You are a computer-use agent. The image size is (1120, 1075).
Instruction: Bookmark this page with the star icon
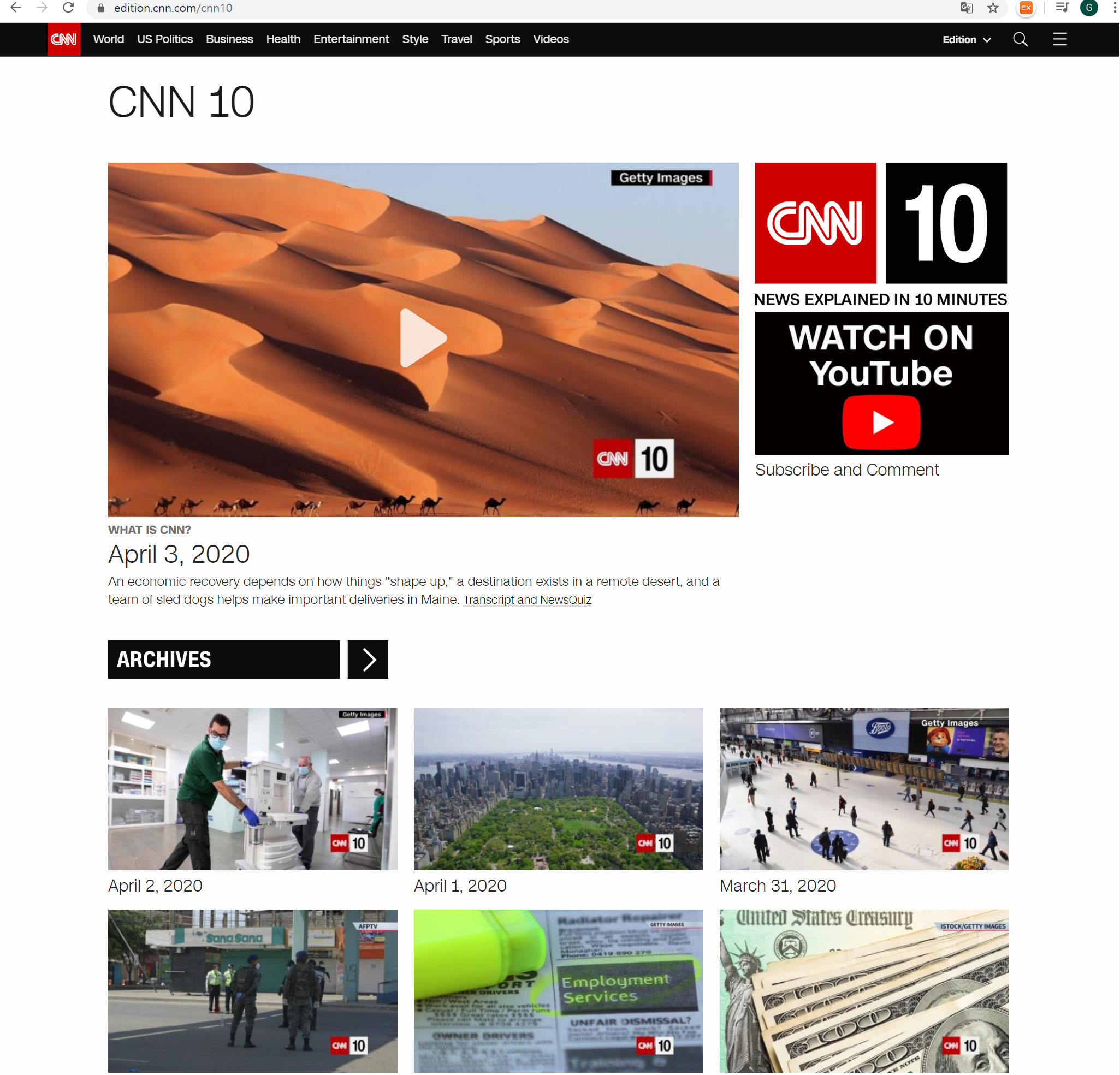(993, 8)
